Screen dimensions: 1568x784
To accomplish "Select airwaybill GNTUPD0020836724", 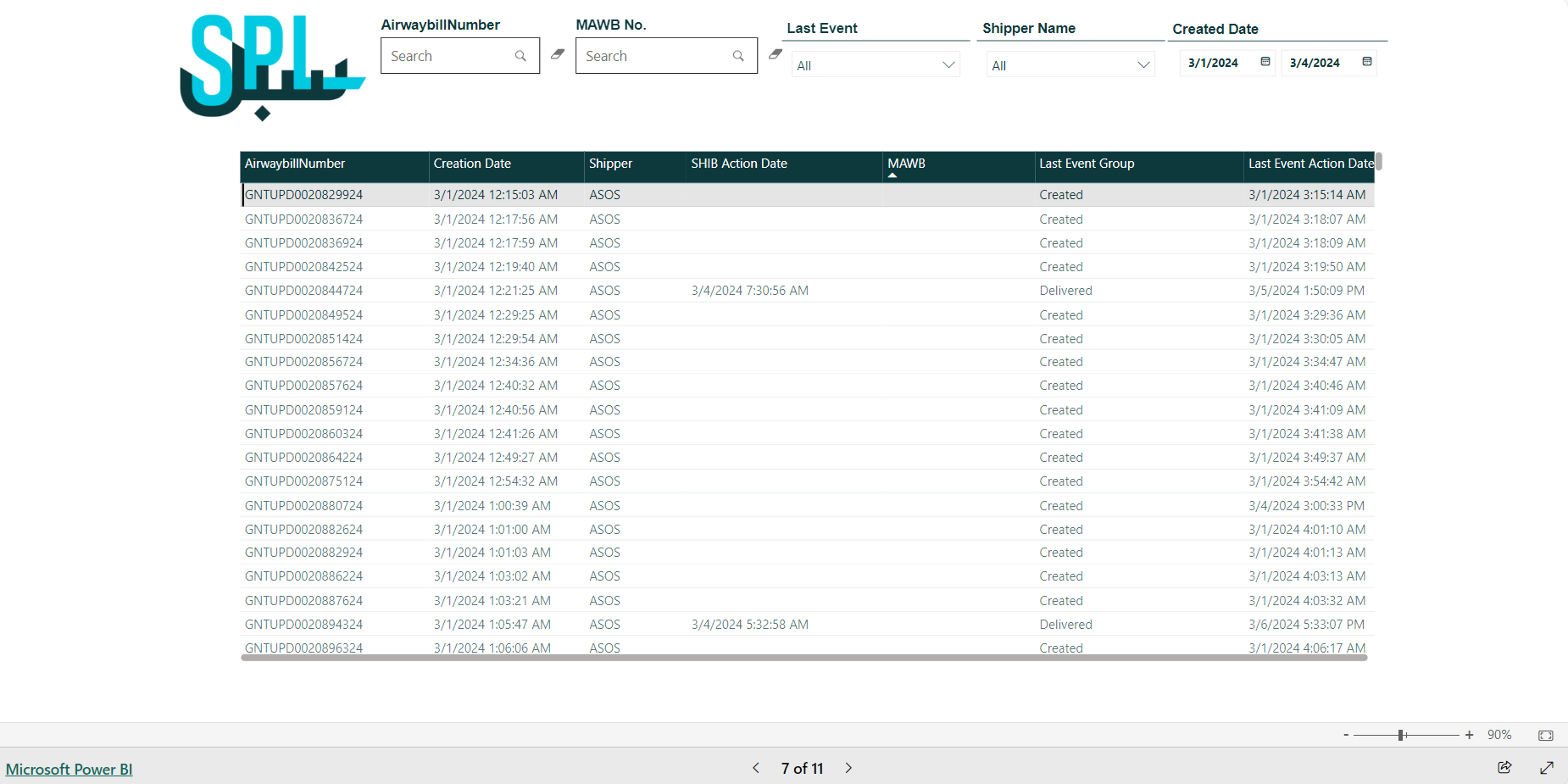I will (x=303, y=219).
